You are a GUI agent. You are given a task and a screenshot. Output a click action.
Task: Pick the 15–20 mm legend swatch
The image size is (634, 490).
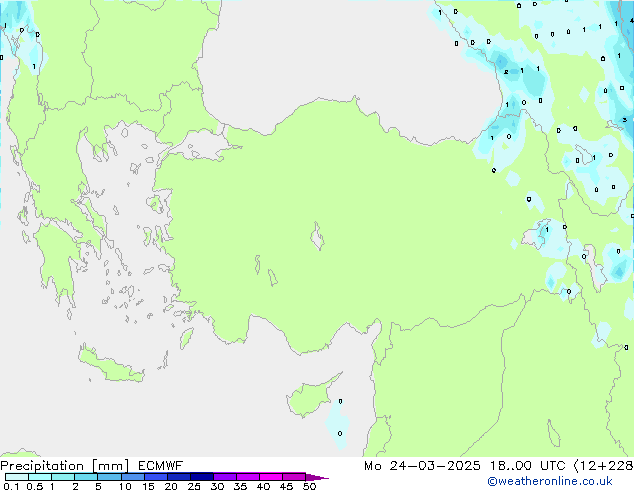point(155,477)
